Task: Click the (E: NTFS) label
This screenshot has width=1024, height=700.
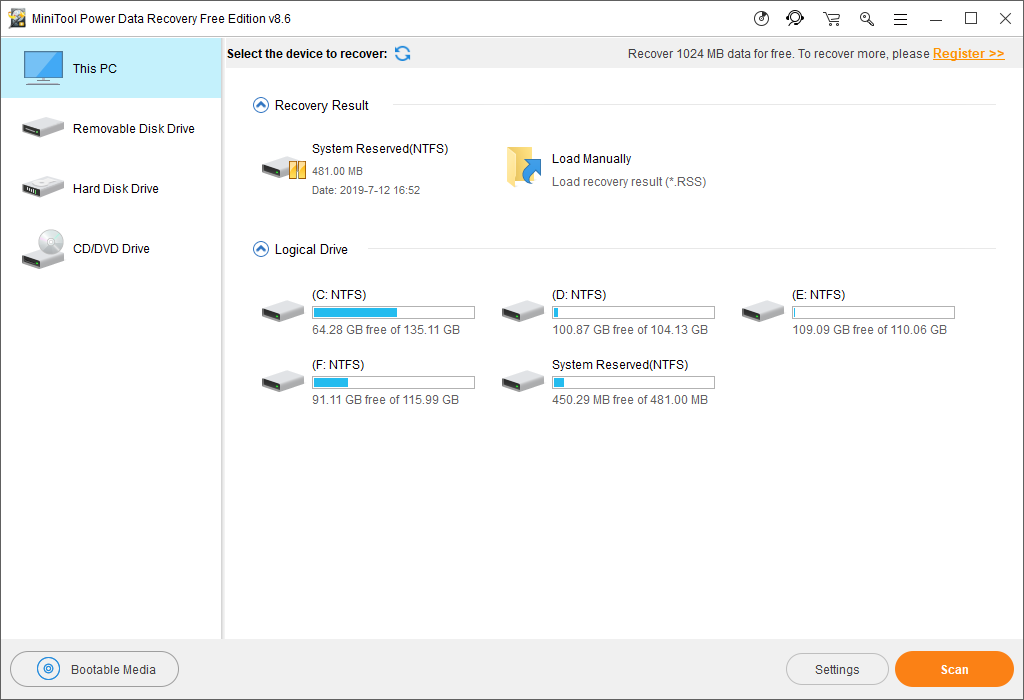Action: tap(819, 294)
